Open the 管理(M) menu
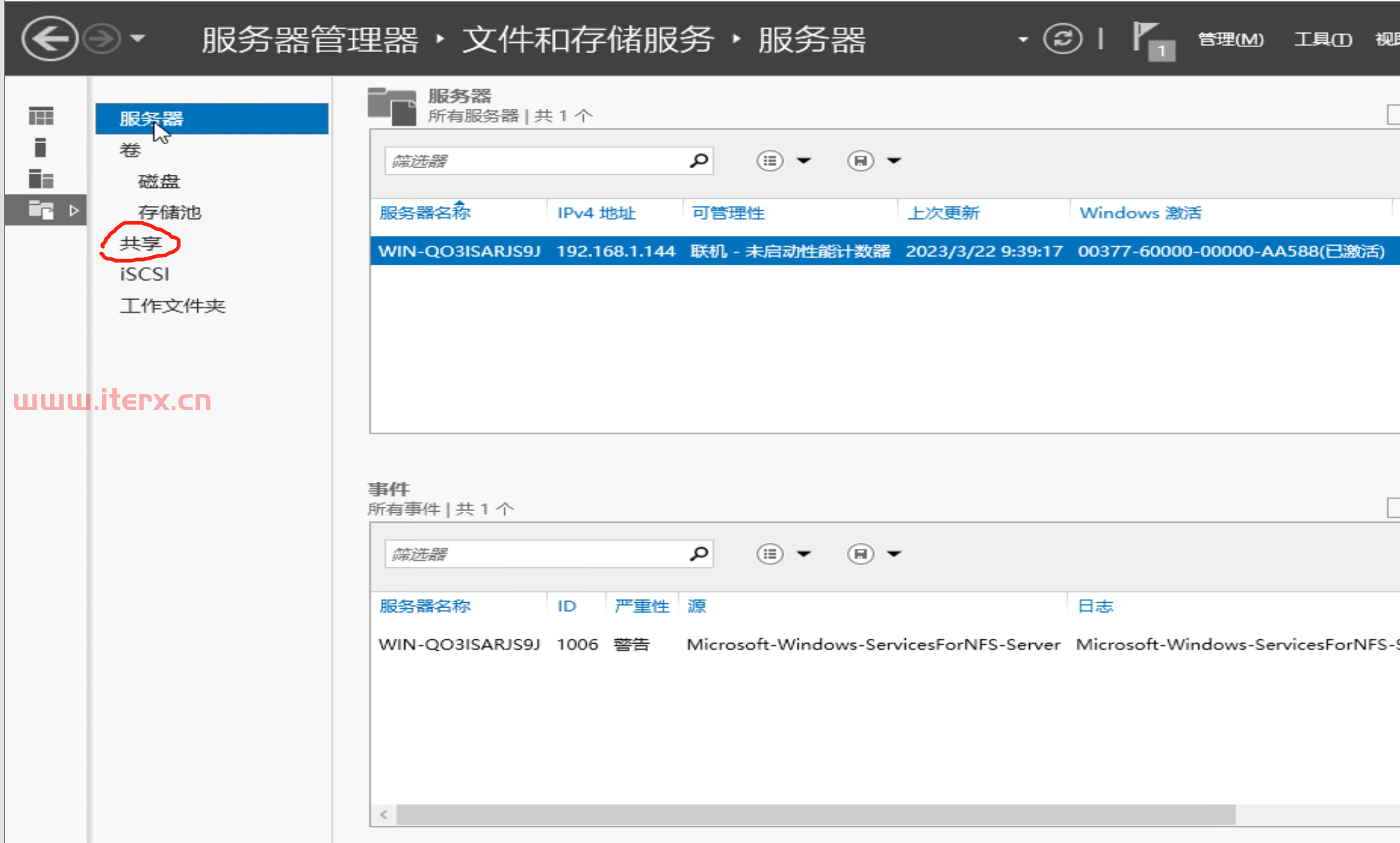This screenshot has width=1400, height=843. (1230, 39)
